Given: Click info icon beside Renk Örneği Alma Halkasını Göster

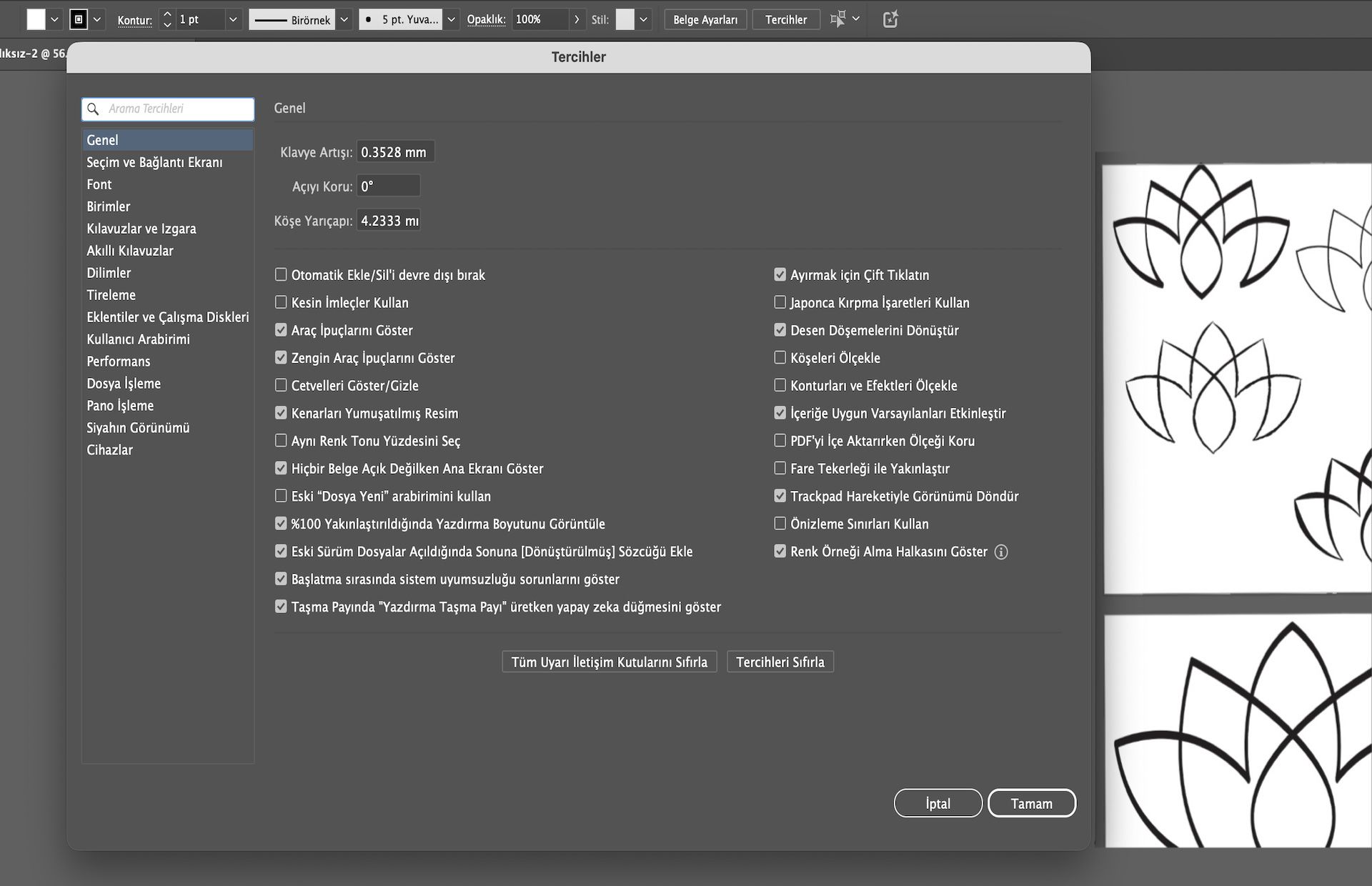Looking at the screenshot, I should click(1001, 552).
